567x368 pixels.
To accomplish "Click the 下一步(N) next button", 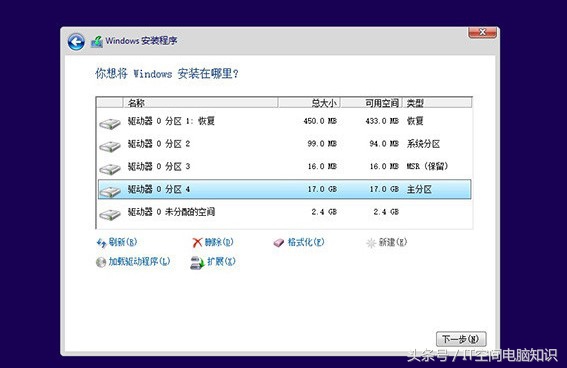I will 461,339.
